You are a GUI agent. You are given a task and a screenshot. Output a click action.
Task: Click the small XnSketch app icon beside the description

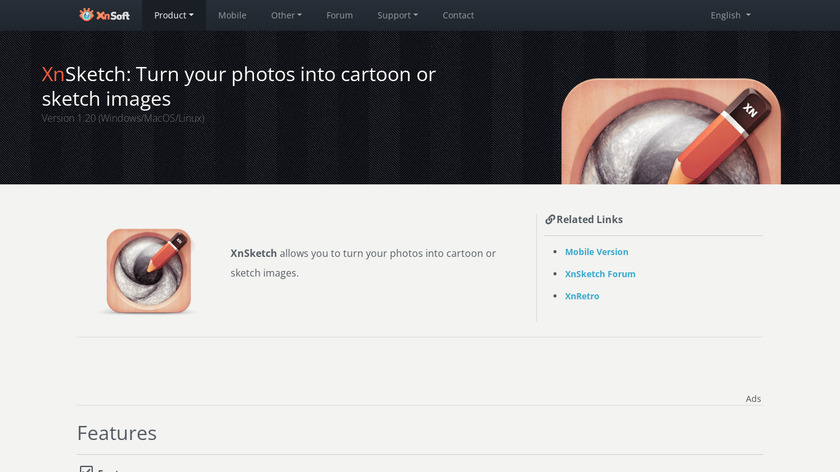click(x=149, y=271)
